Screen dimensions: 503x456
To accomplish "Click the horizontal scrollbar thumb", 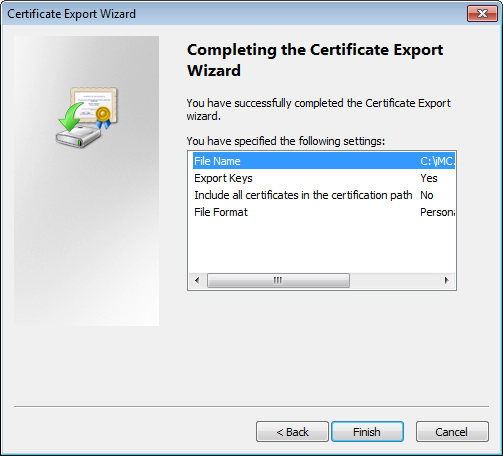I will point(278,280).
